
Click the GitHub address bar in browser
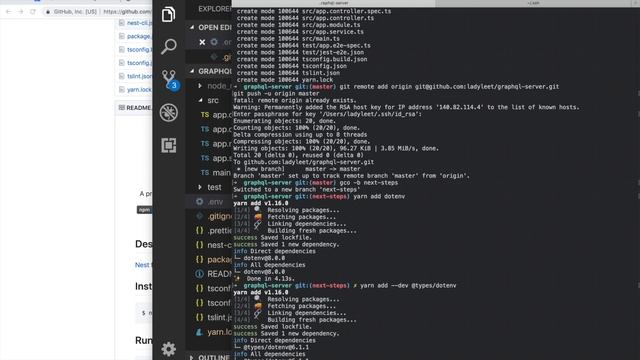[97, 11]
